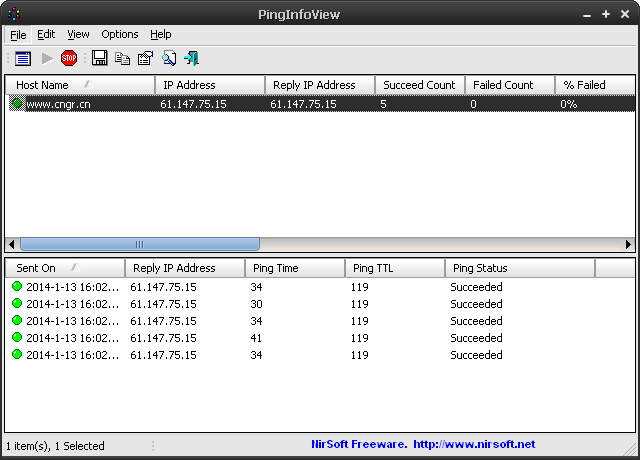Click the Ping Time value 30
The height and width of the screenshot is (460, 640).
coord(256,304)
